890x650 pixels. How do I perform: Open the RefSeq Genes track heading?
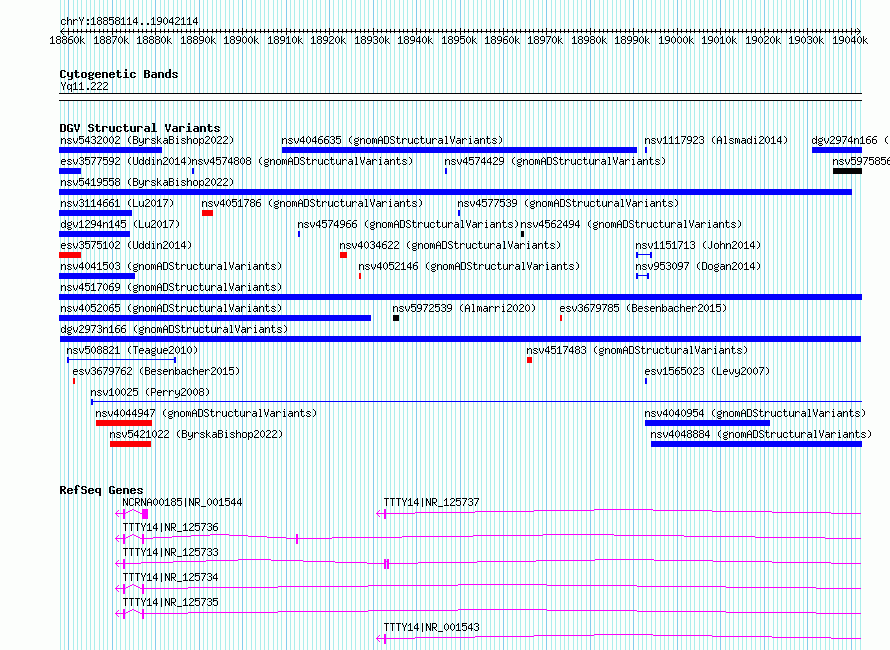101,490
